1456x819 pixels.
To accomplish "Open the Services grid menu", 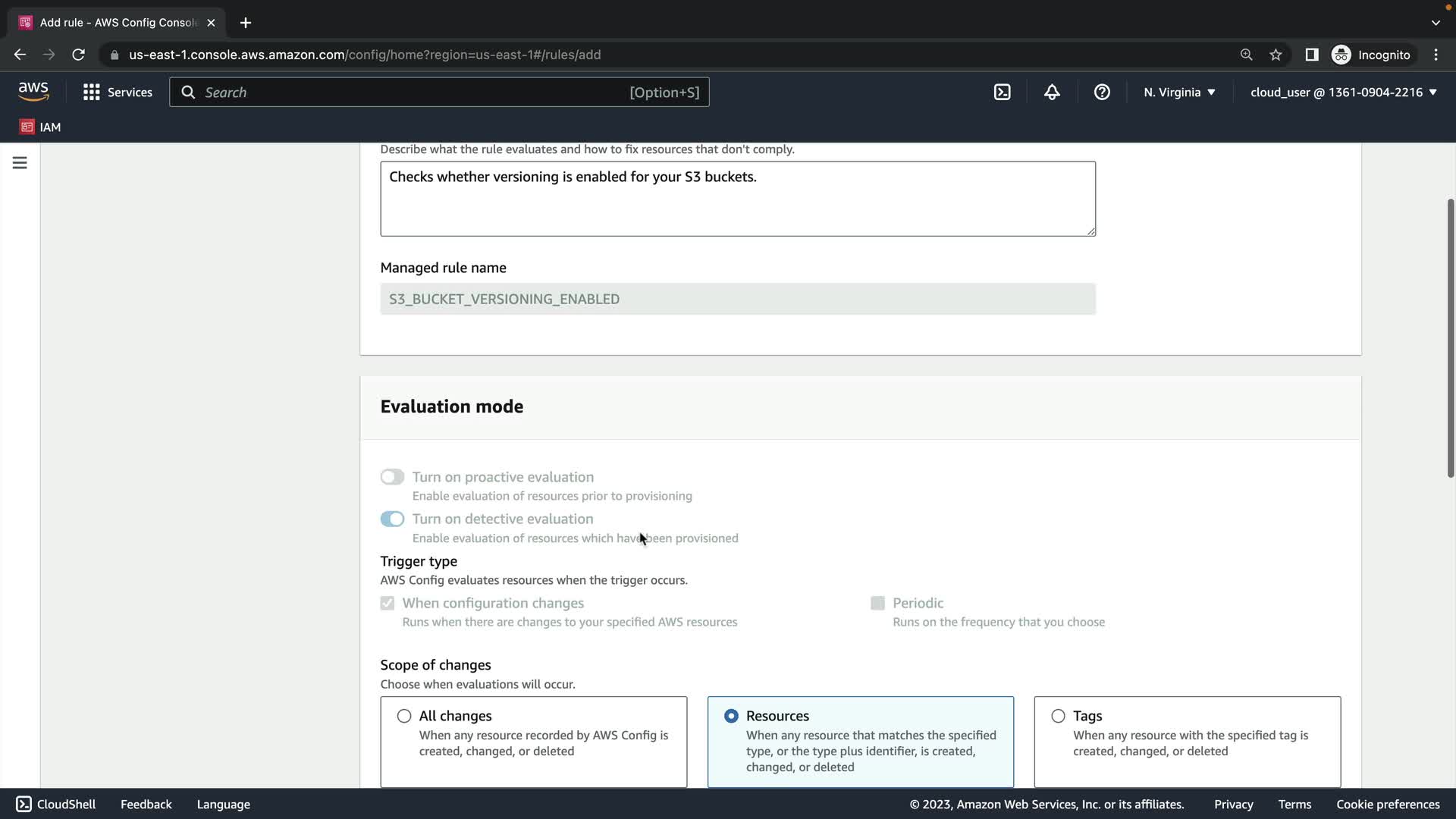I will click(118, 92).
